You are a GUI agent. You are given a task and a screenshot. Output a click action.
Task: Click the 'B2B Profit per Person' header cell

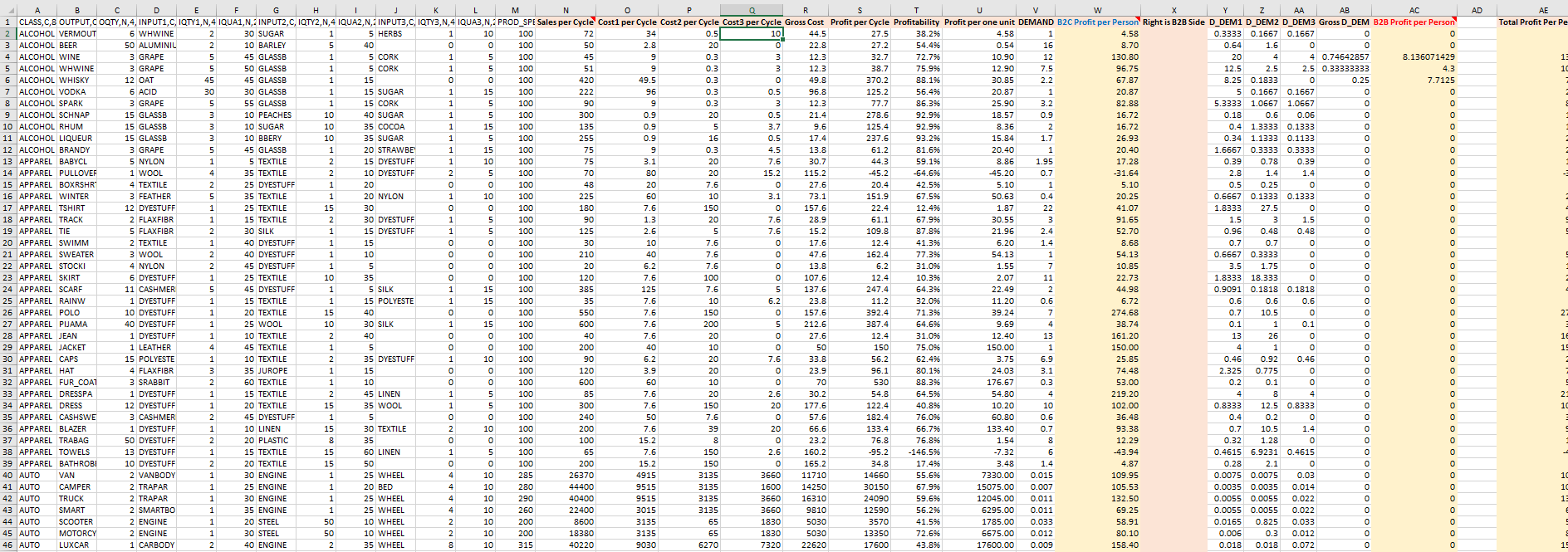coord(1414,22)
